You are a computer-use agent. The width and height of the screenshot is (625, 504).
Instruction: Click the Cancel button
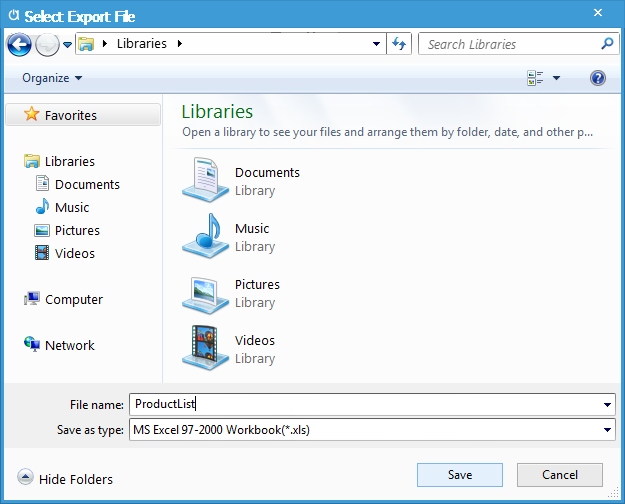(560, 475)
